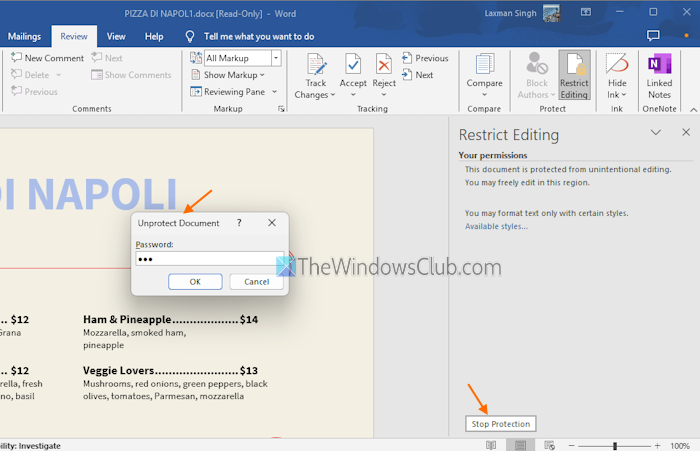The height and width of the screenshot is (451, 700).
Task: Click the Accessibility Investigate status entry
Action: tap(30, 446)
